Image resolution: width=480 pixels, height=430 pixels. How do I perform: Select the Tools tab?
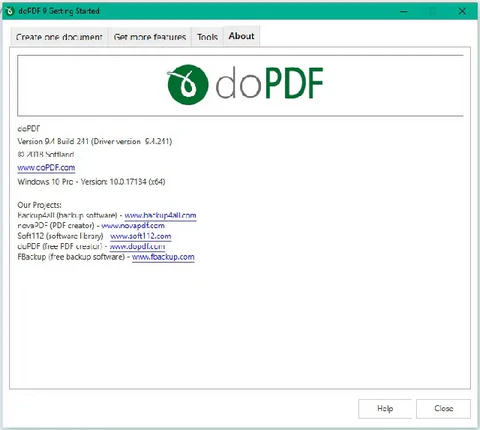point(207,37)
